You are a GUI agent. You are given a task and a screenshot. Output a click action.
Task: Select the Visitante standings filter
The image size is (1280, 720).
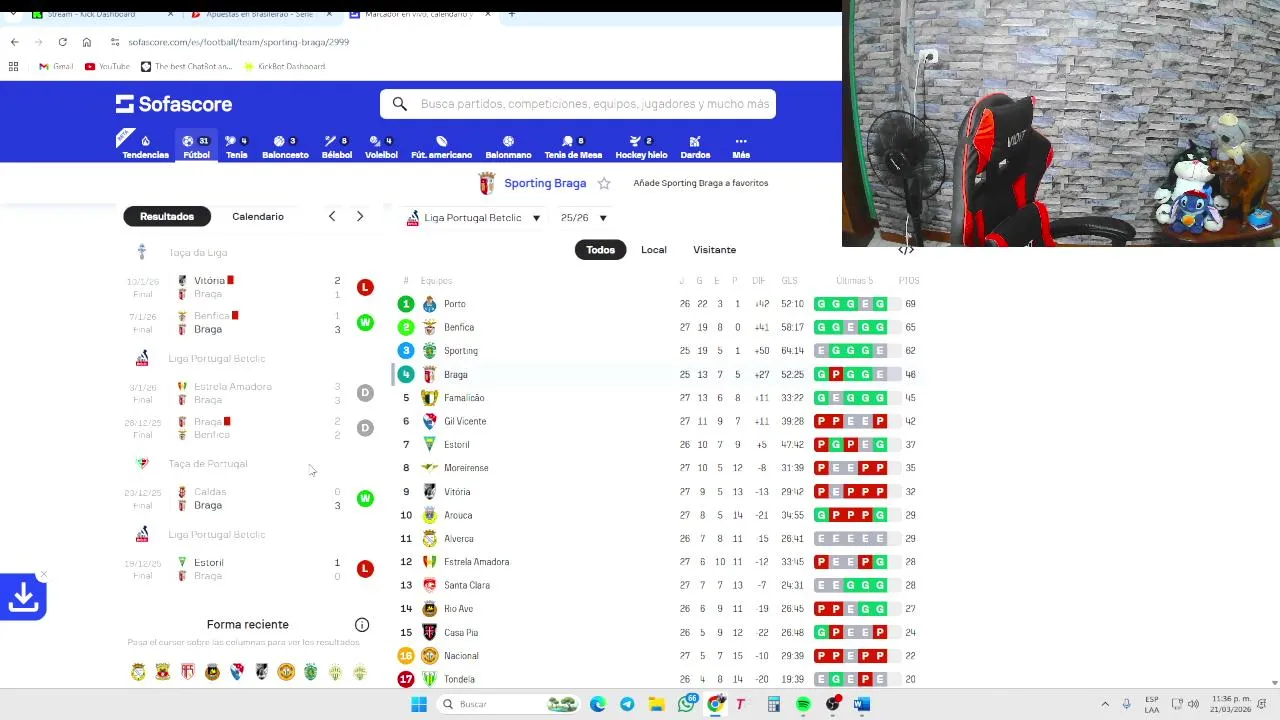click(x=714, y=250)
